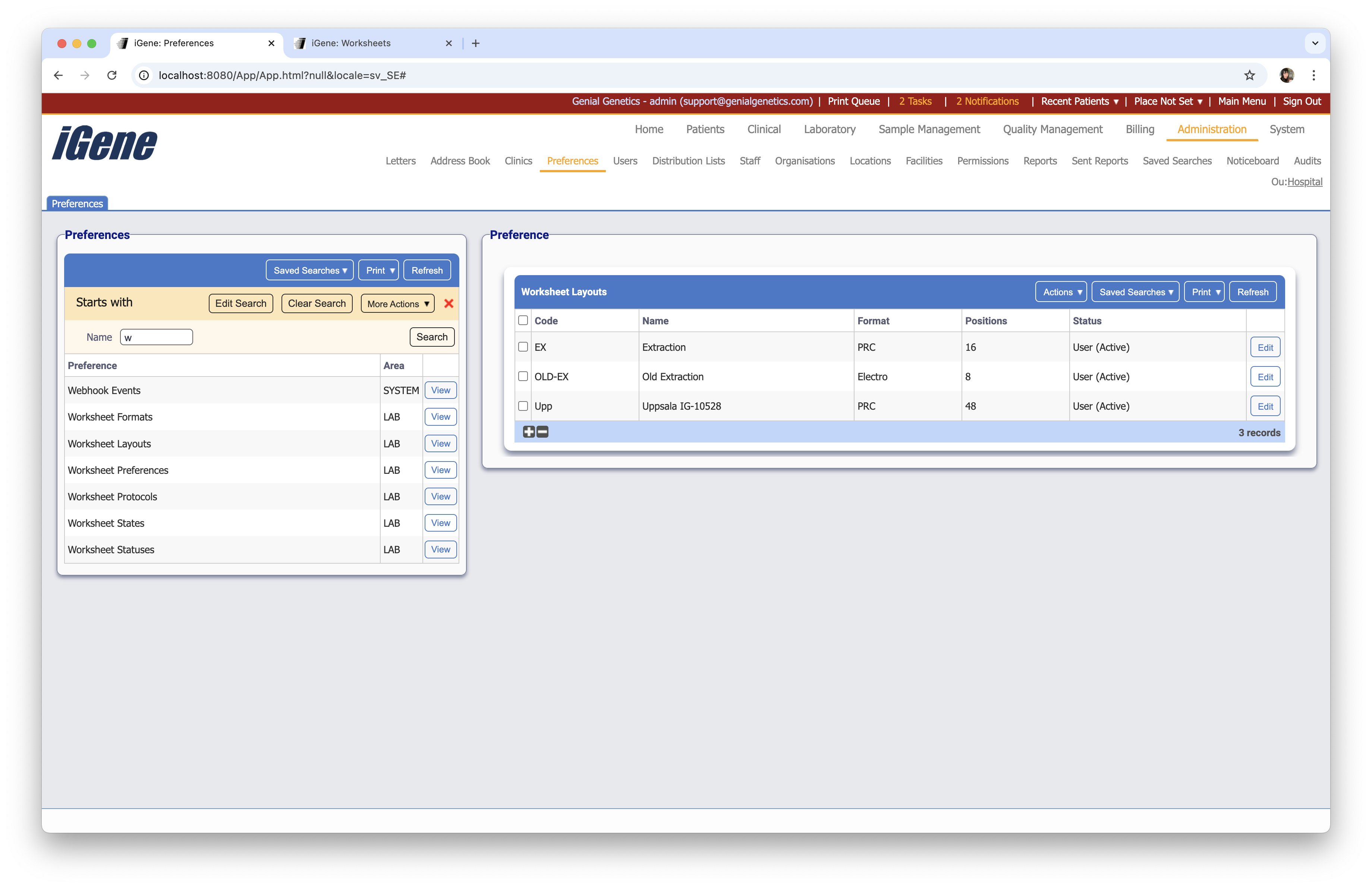Open a new browser tab
Image resolution: width=1372 pixels, height=888 pixels.
476,43
